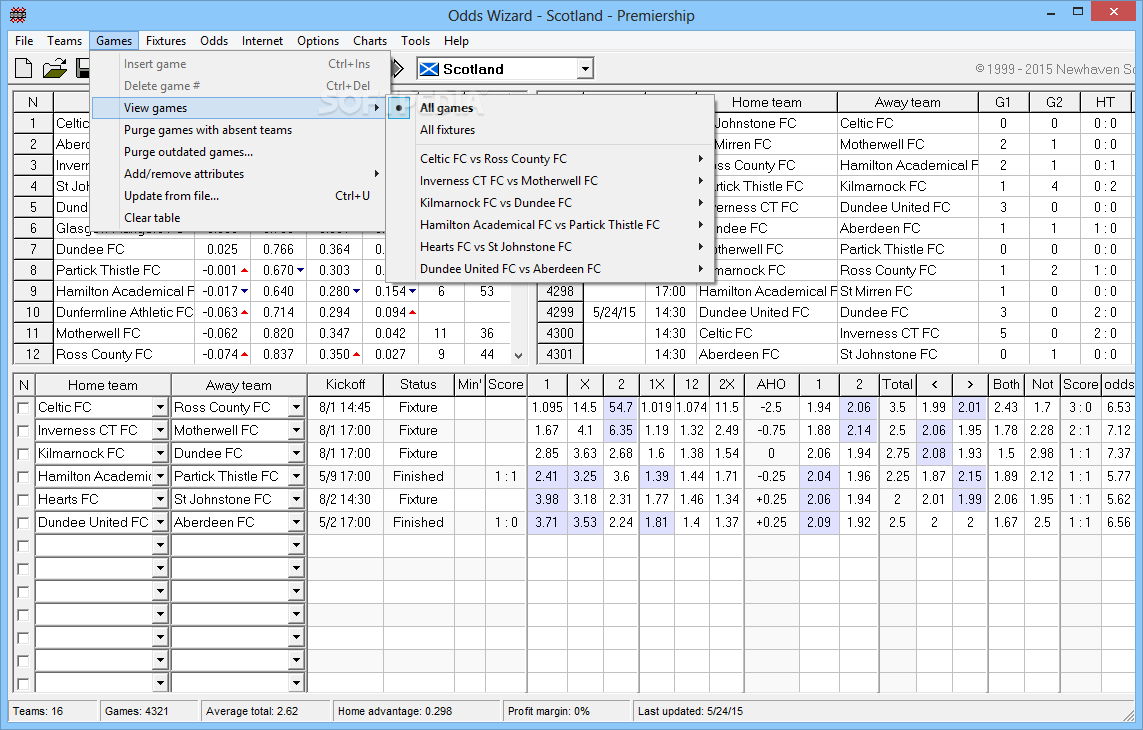Select Hearts FC vs St Johnstone FC entry
1143x730 pixels.
pos(550,246)
